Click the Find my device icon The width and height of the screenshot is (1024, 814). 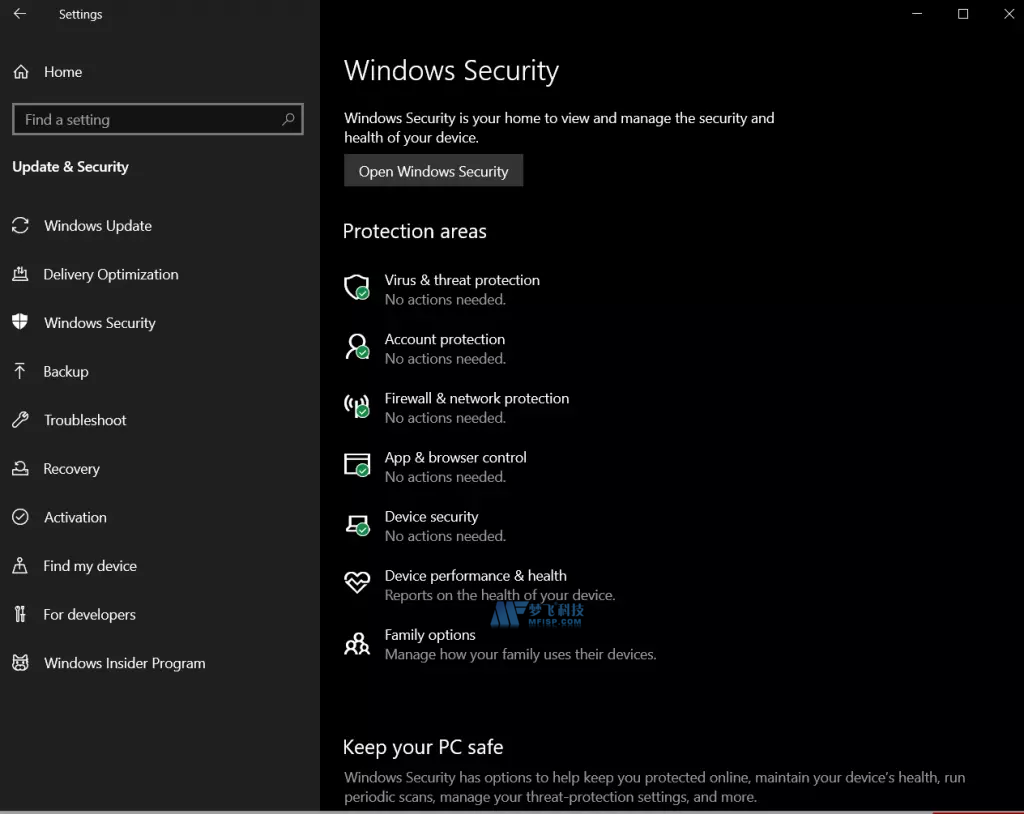click(20, 566)
